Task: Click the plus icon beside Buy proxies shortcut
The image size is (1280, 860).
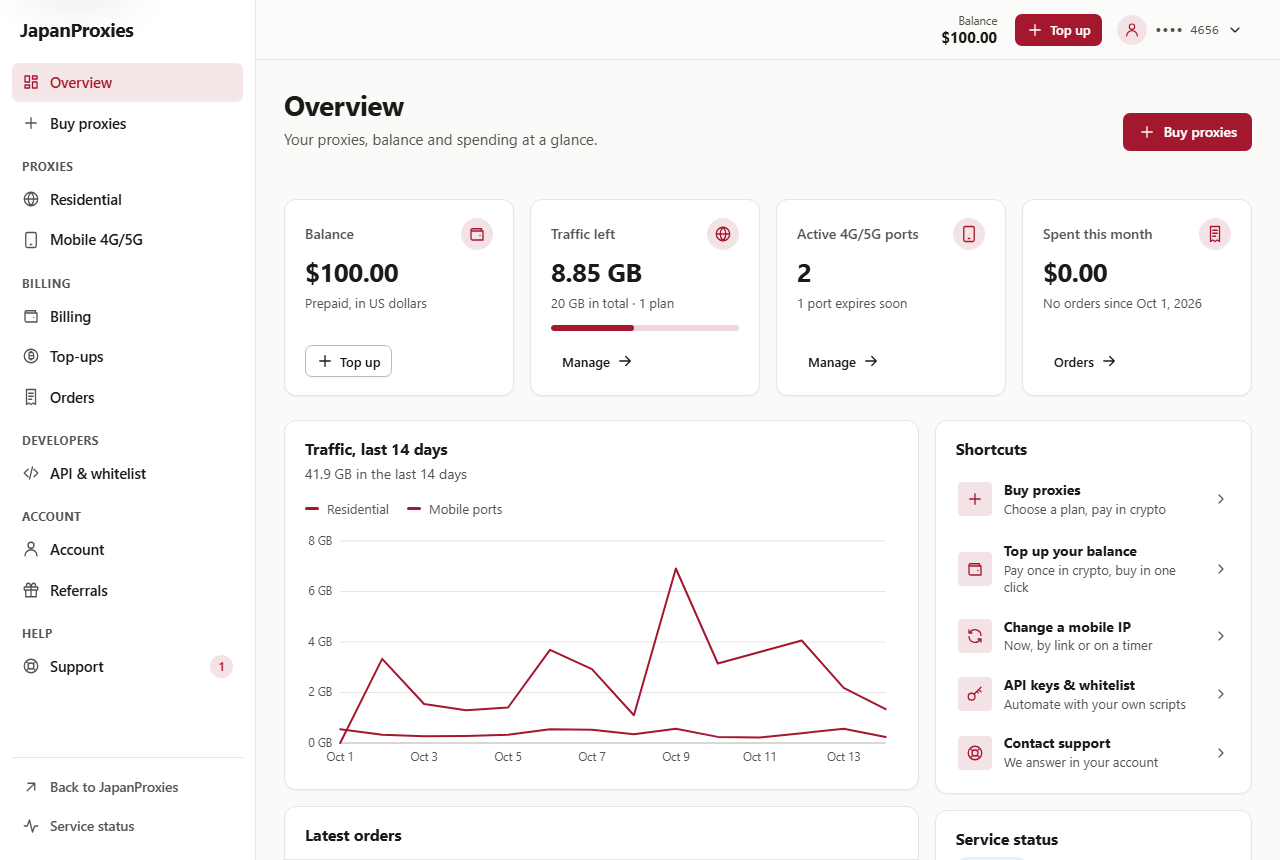Action: point(975,499)
